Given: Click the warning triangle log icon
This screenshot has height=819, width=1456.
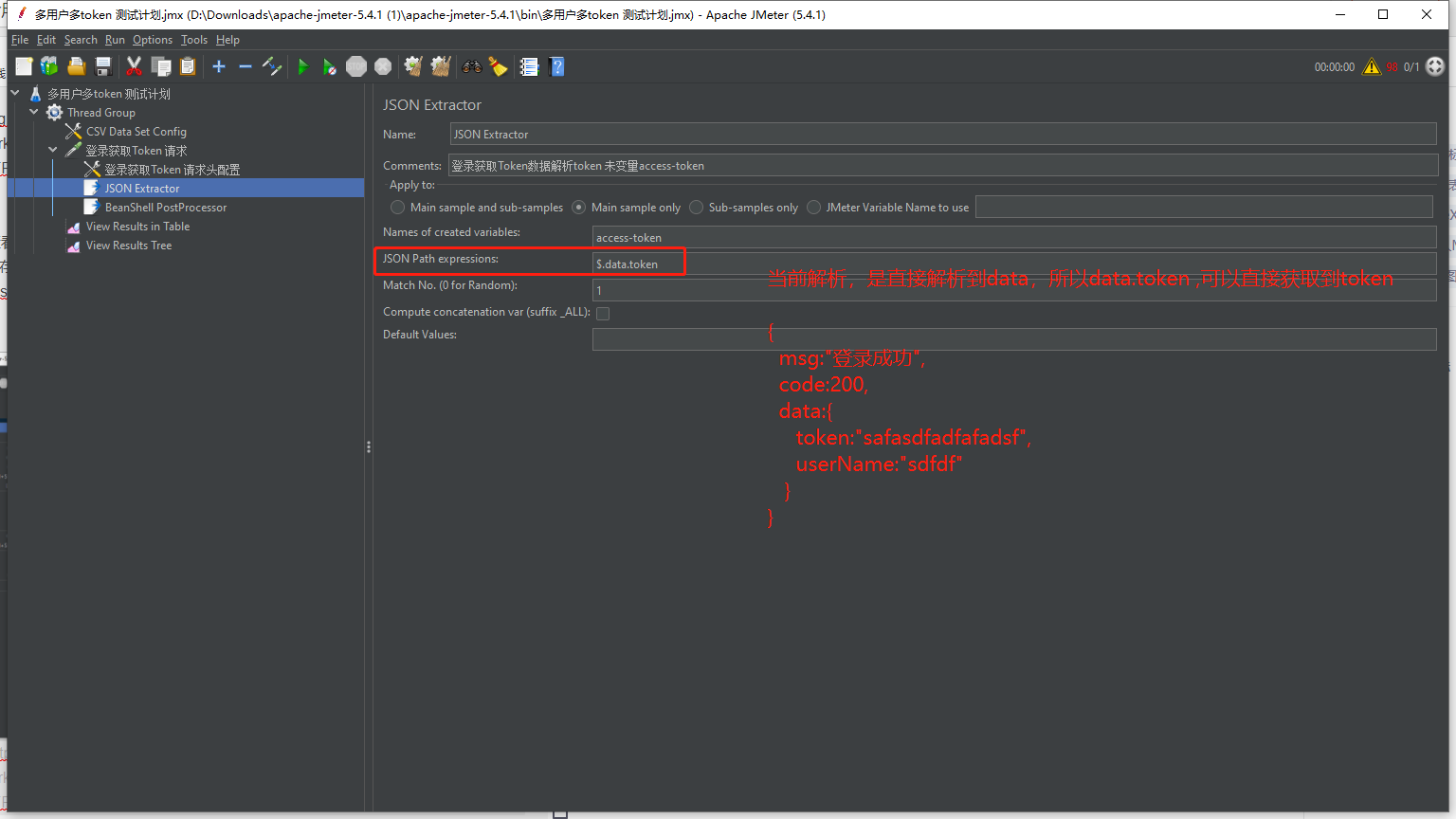Looking at the screenshot, I should click(1372, 66).
